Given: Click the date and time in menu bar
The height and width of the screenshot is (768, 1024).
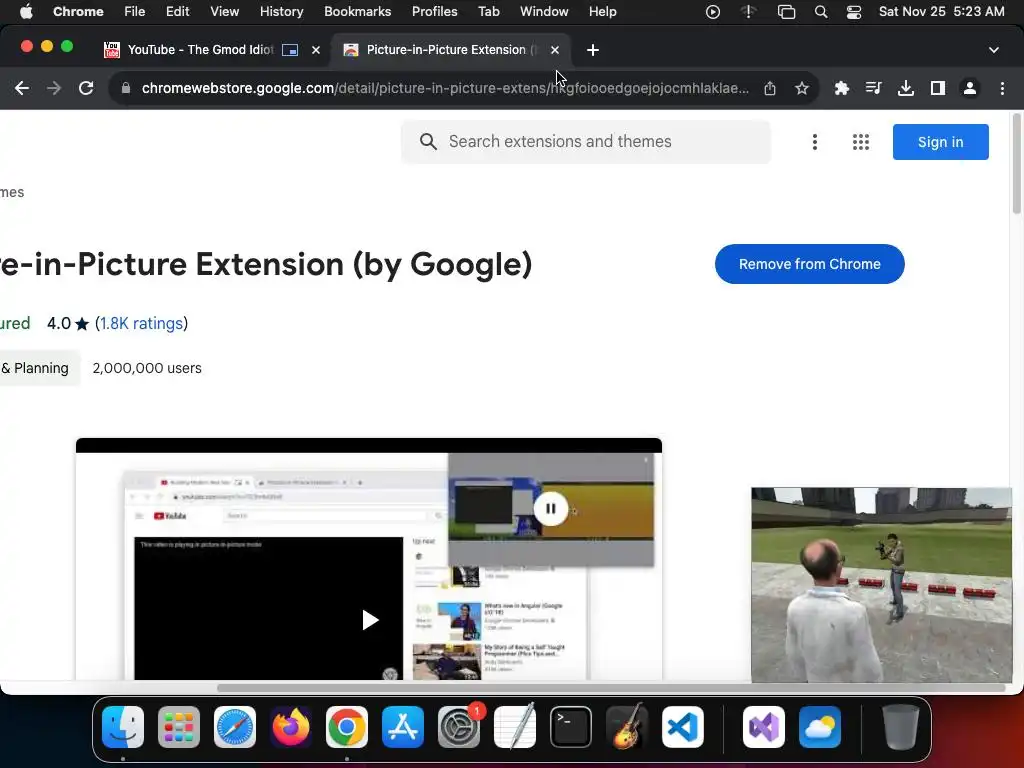Looking at the screenshot, I should point(942,12).
